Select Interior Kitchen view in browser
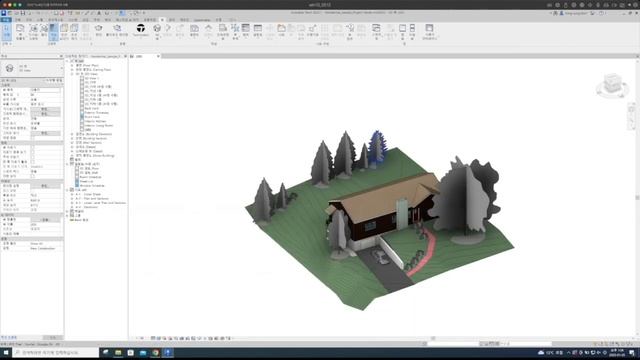Image resolution: width=640 pixels, height=360 pixels. [x=95, y=121]
